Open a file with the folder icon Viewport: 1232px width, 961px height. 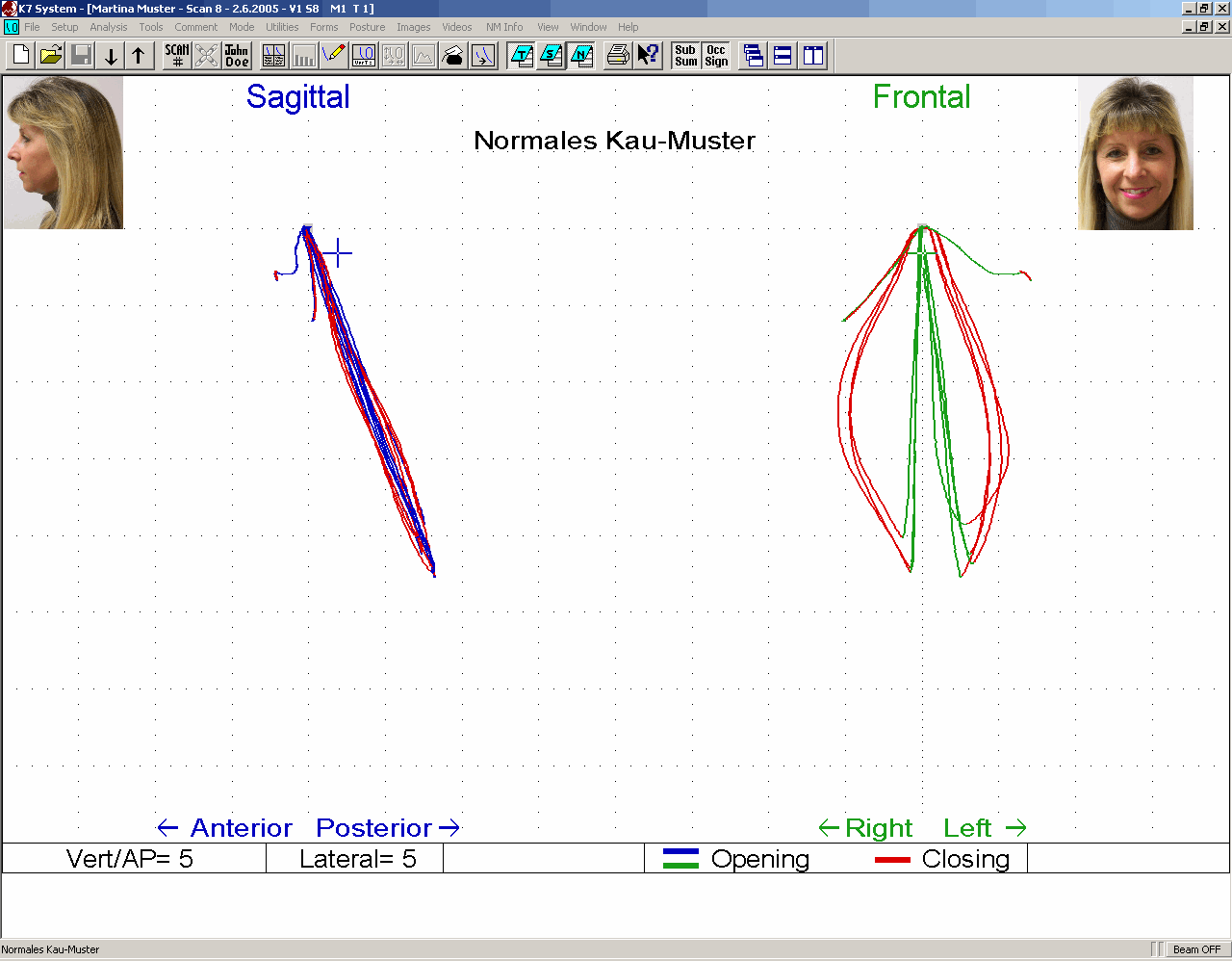pos(51,56)
